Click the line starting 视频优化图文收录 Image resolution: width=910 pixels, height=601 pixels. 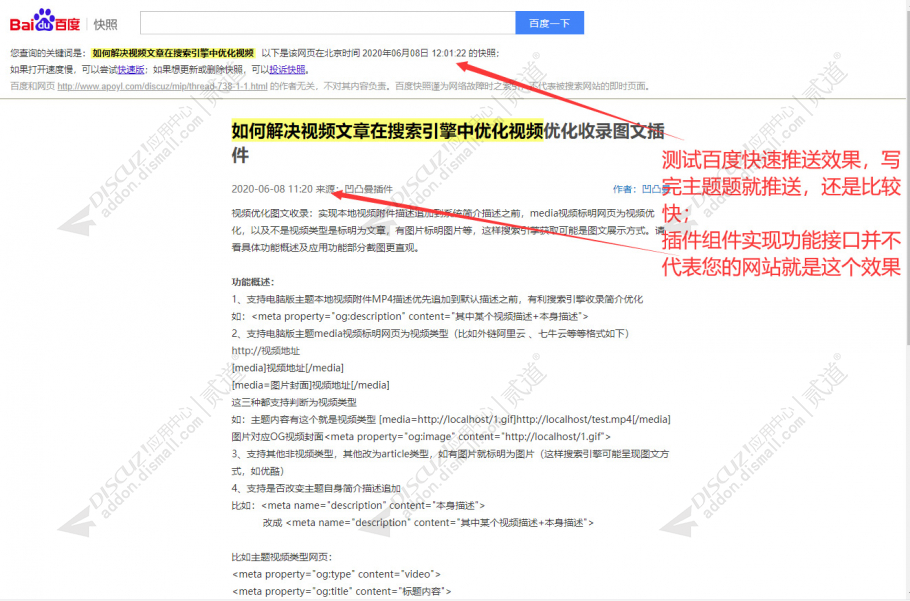[443, 213]
